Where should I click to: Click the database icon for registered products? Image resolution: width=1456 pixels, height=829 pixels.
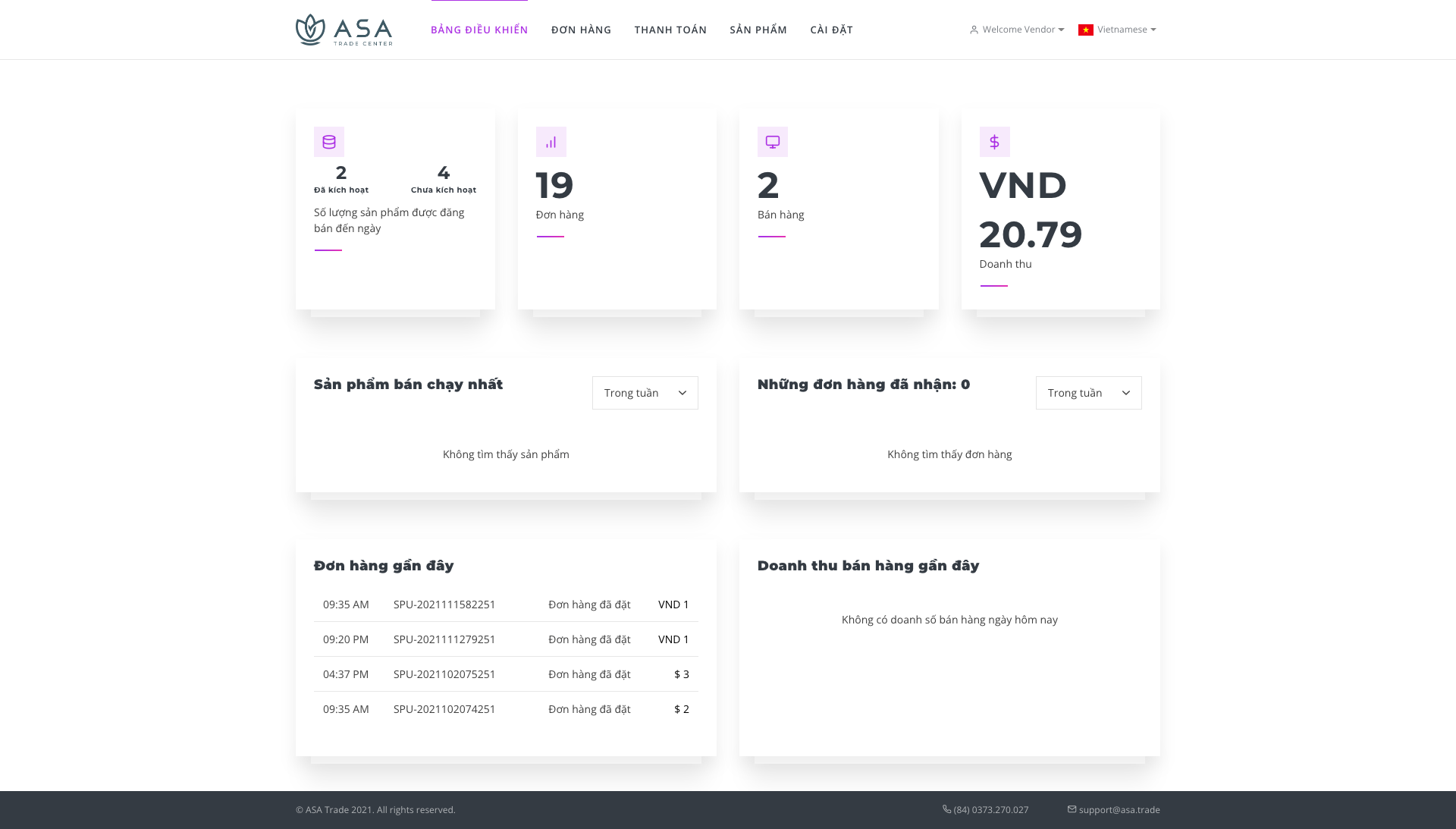click(329, 142)
